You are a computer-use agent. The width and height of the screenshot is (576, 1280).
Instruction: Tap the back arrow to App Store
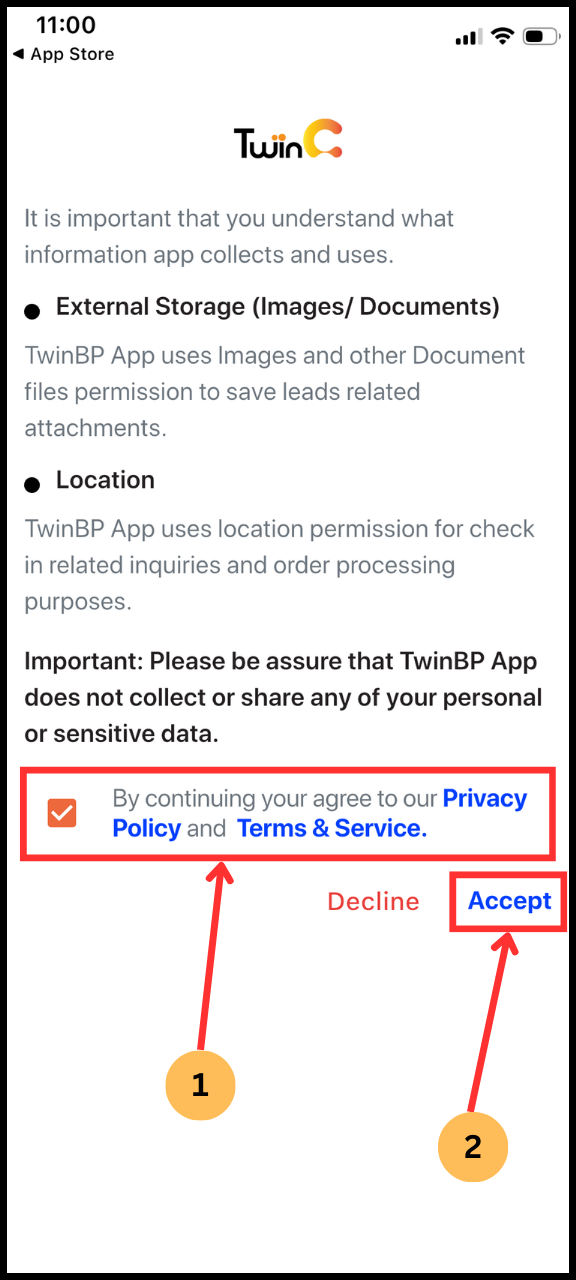click(x=18, y=54)
